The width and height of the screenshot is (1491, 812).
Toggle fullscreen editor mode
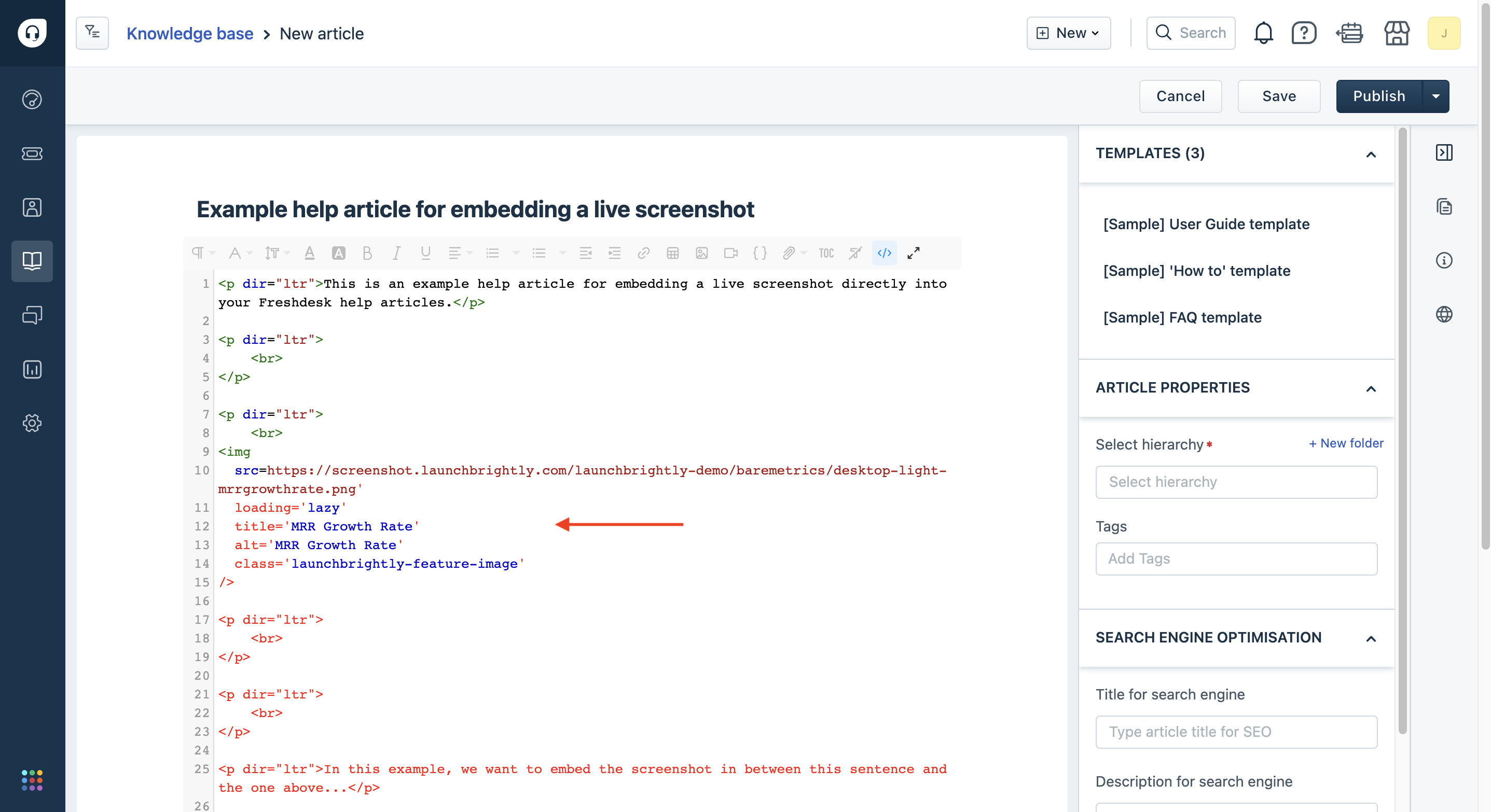[913, 253]
